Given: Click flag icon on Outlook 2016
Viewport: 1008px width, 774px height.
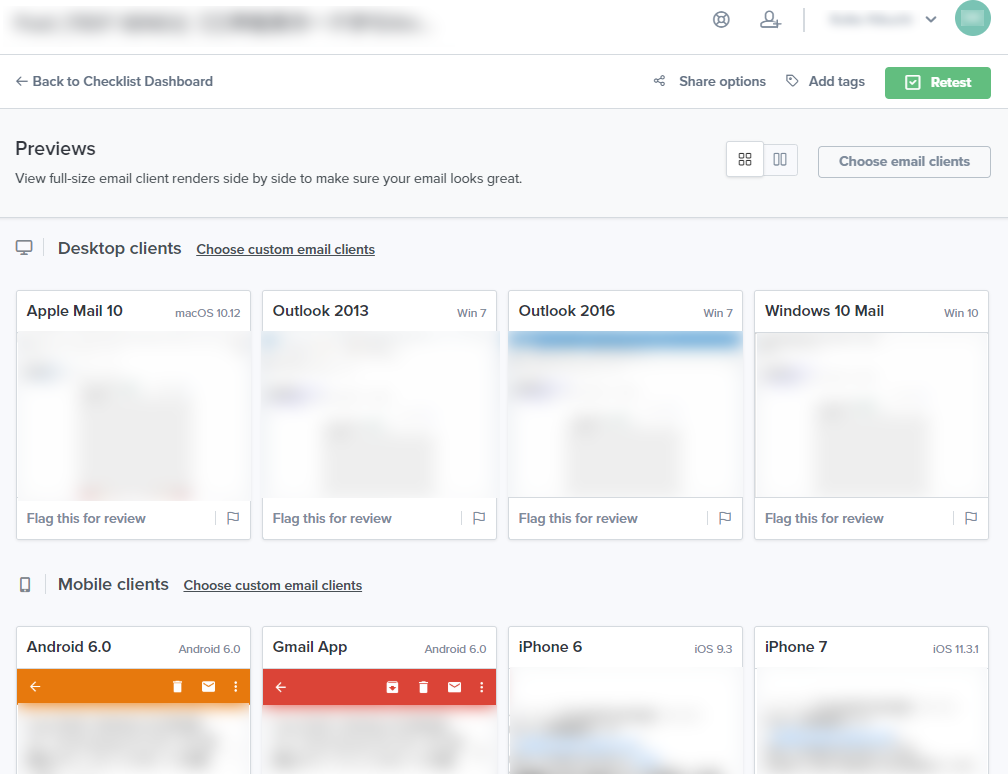Looking at the screenshot, I should pyautogui.click(x=725, y=518).
